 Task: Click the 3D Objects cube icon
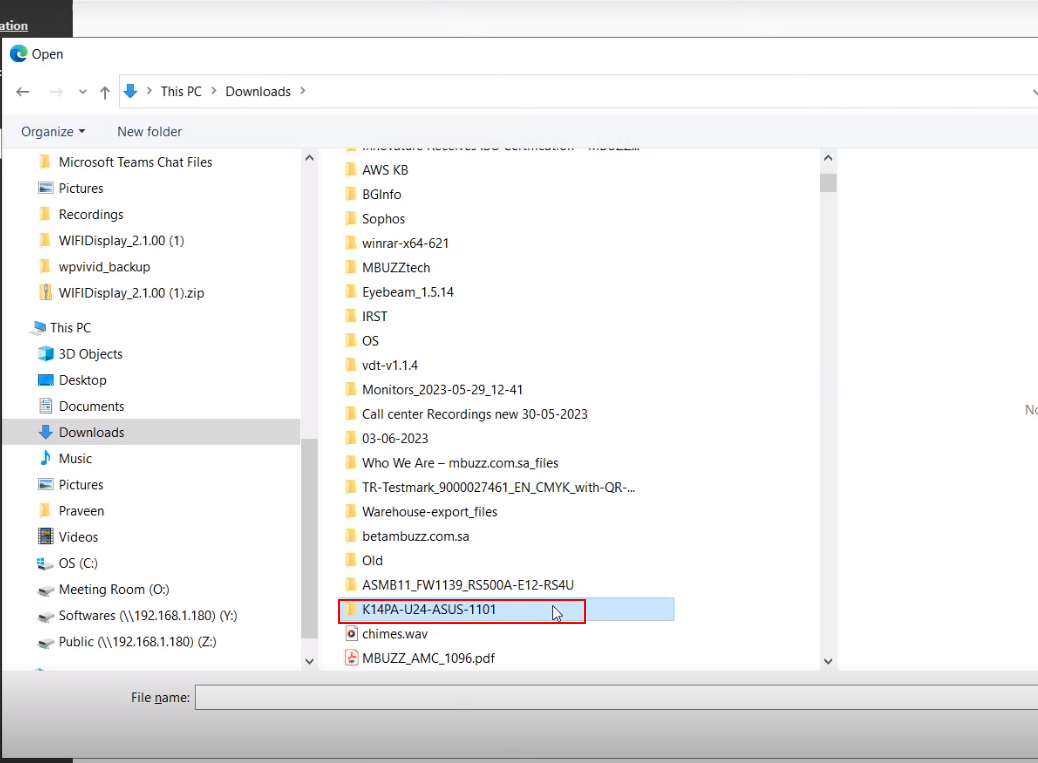(46, 353)
